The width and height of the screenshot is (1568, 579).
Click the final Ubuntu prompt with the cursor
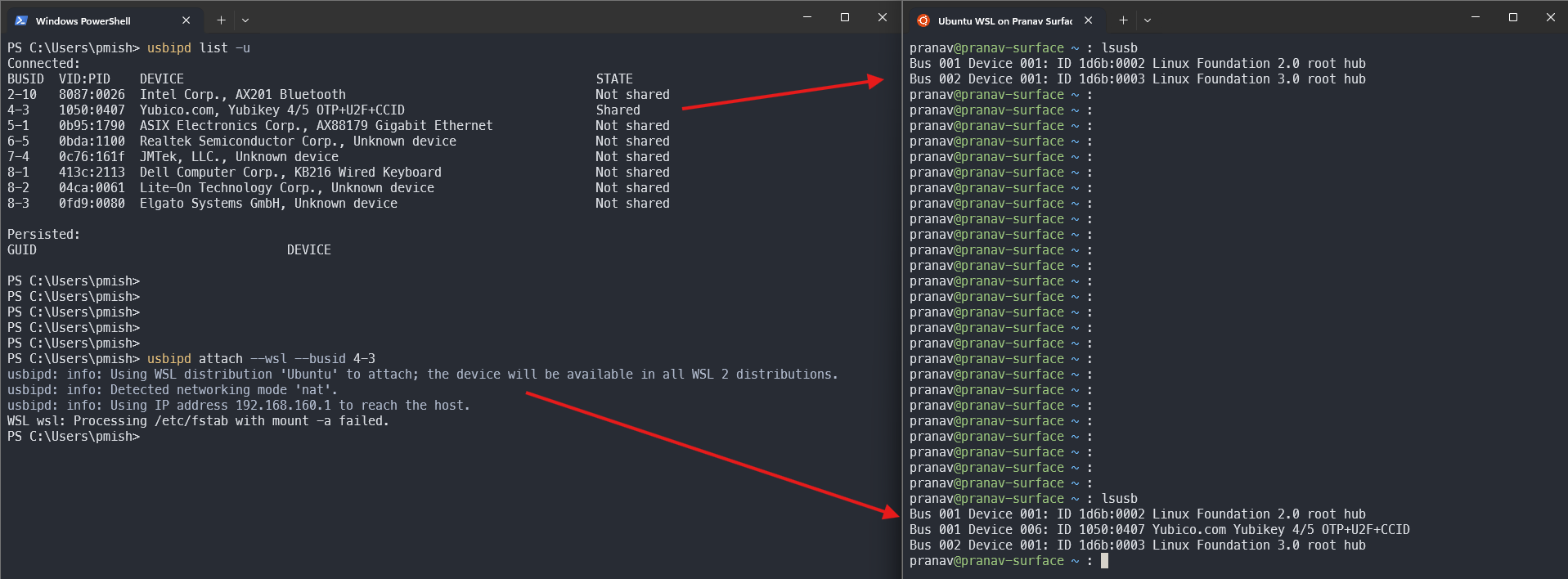(1009, 561)
